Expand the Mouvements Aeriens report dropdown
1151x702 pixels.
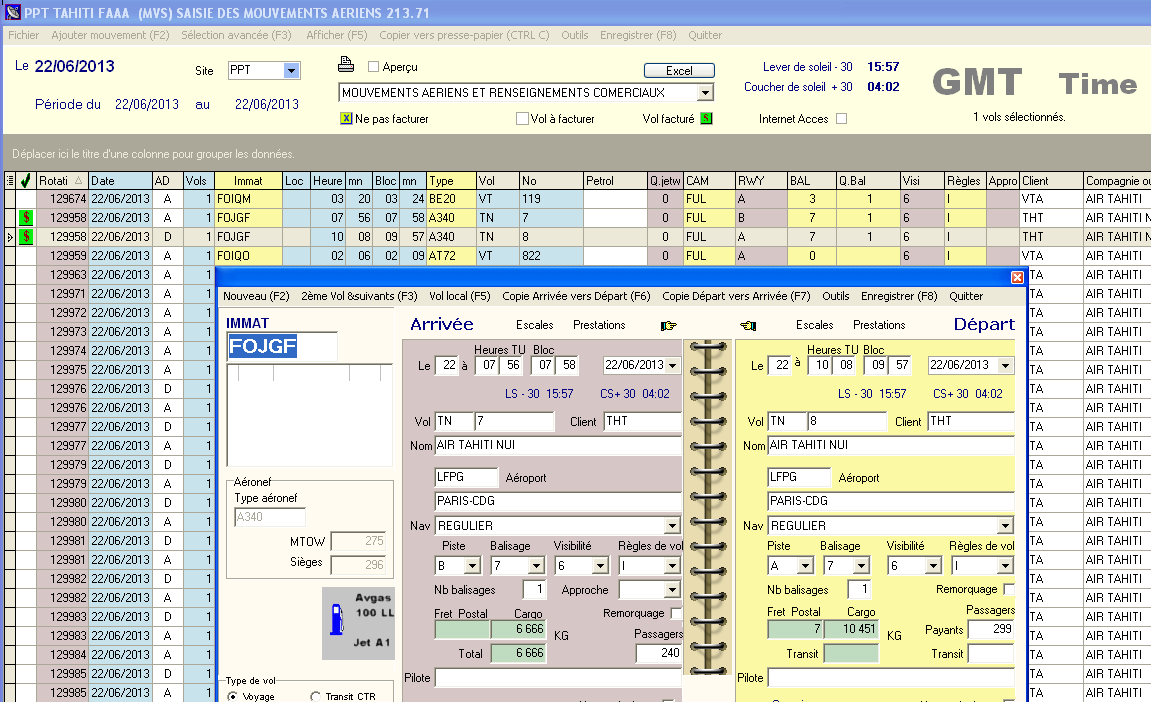point(705,93)
